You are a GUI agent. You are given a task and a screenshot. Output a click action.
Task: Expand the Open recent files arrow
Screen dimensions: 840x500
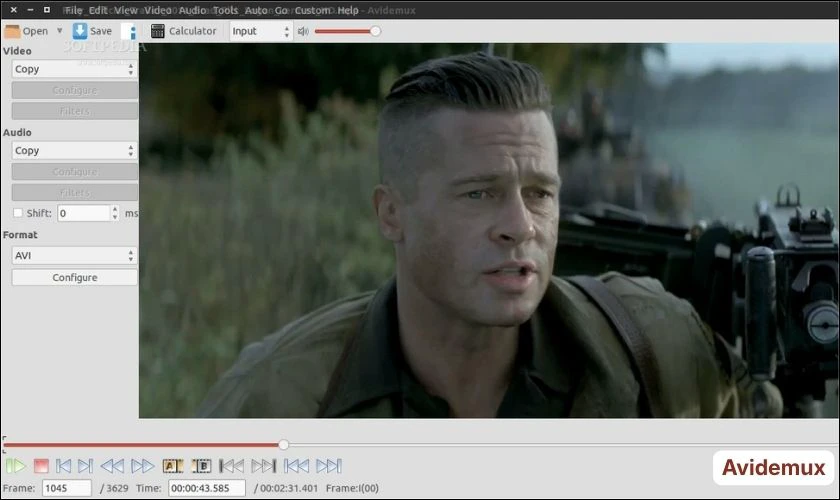59,31
